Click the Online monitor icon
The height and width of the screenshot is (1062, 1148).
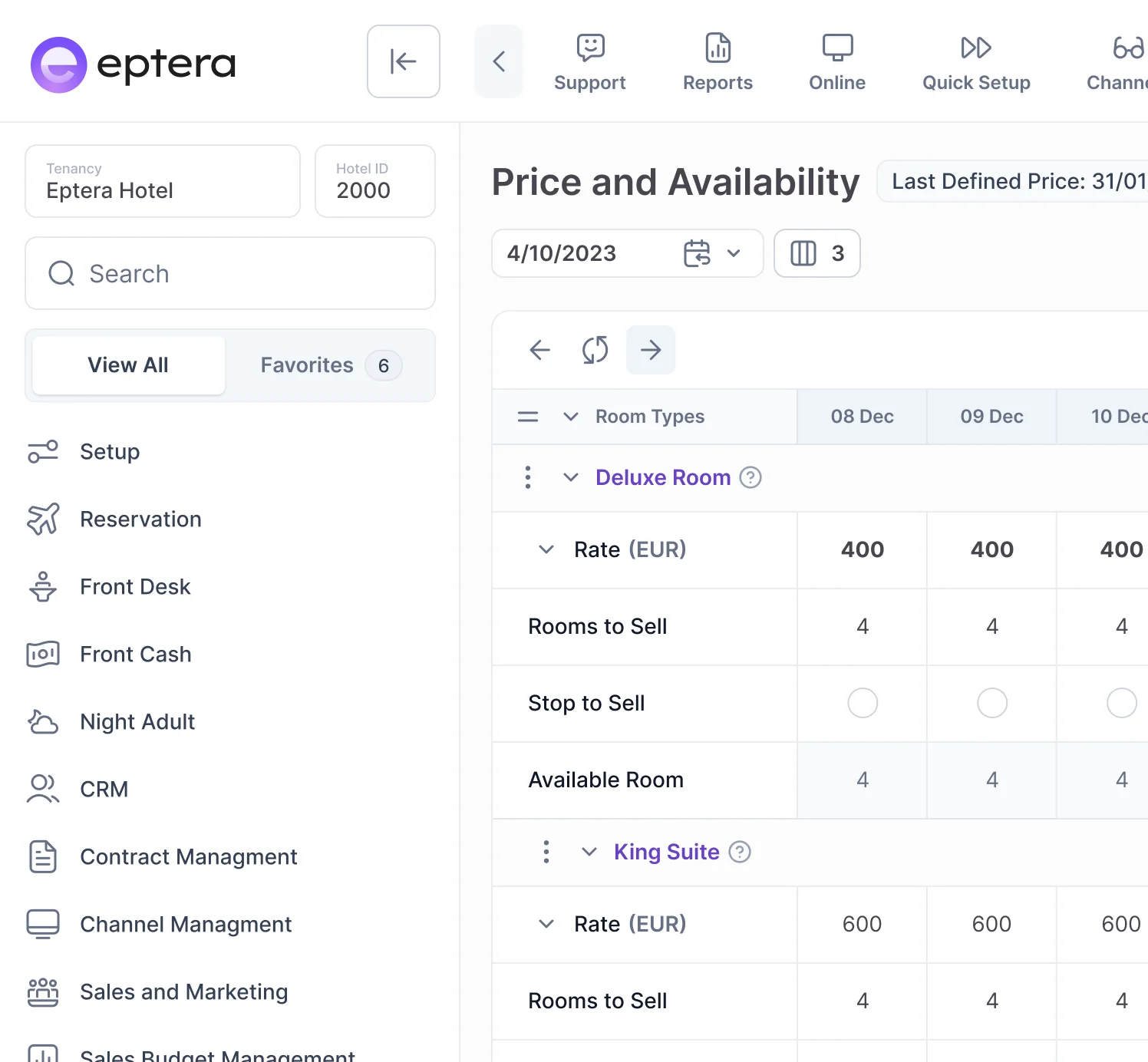[x=837, y=48]
